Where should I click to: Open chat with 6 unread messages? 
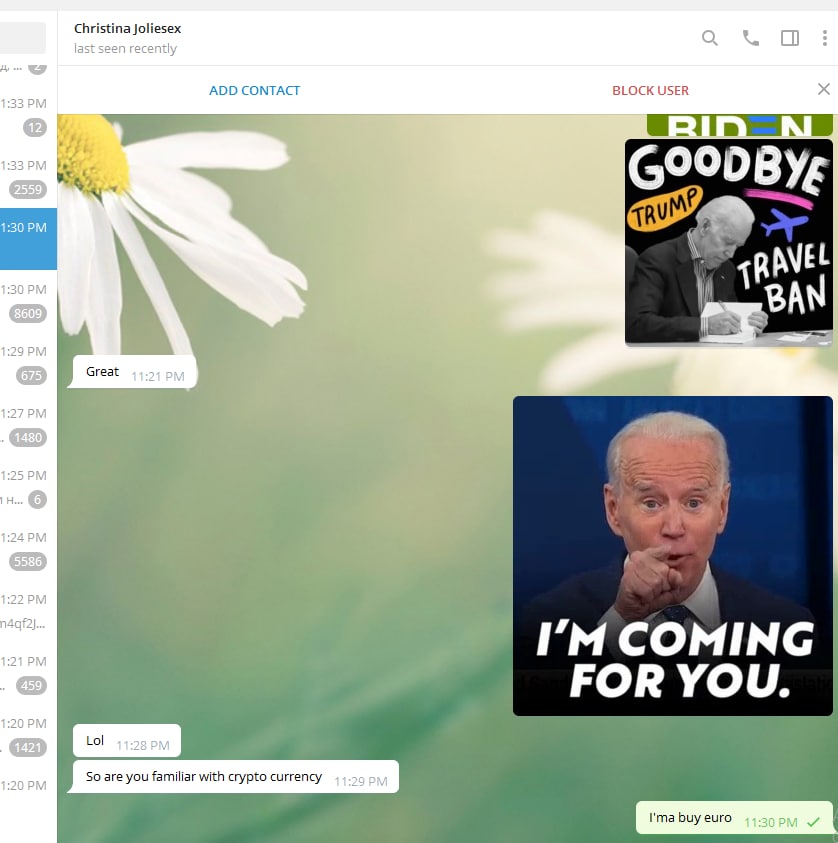click(28, 487)
